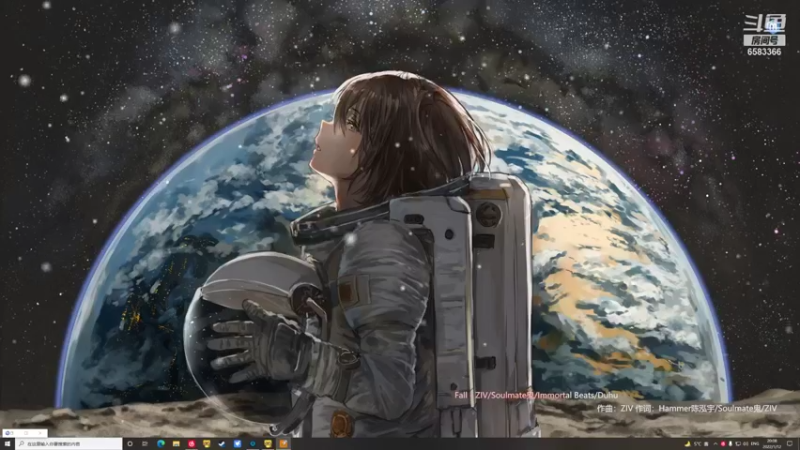The width and height of the screenshot is (800, 450).
Task: Open Cortana circle icon on taskbar
Action: click(130, 444)
